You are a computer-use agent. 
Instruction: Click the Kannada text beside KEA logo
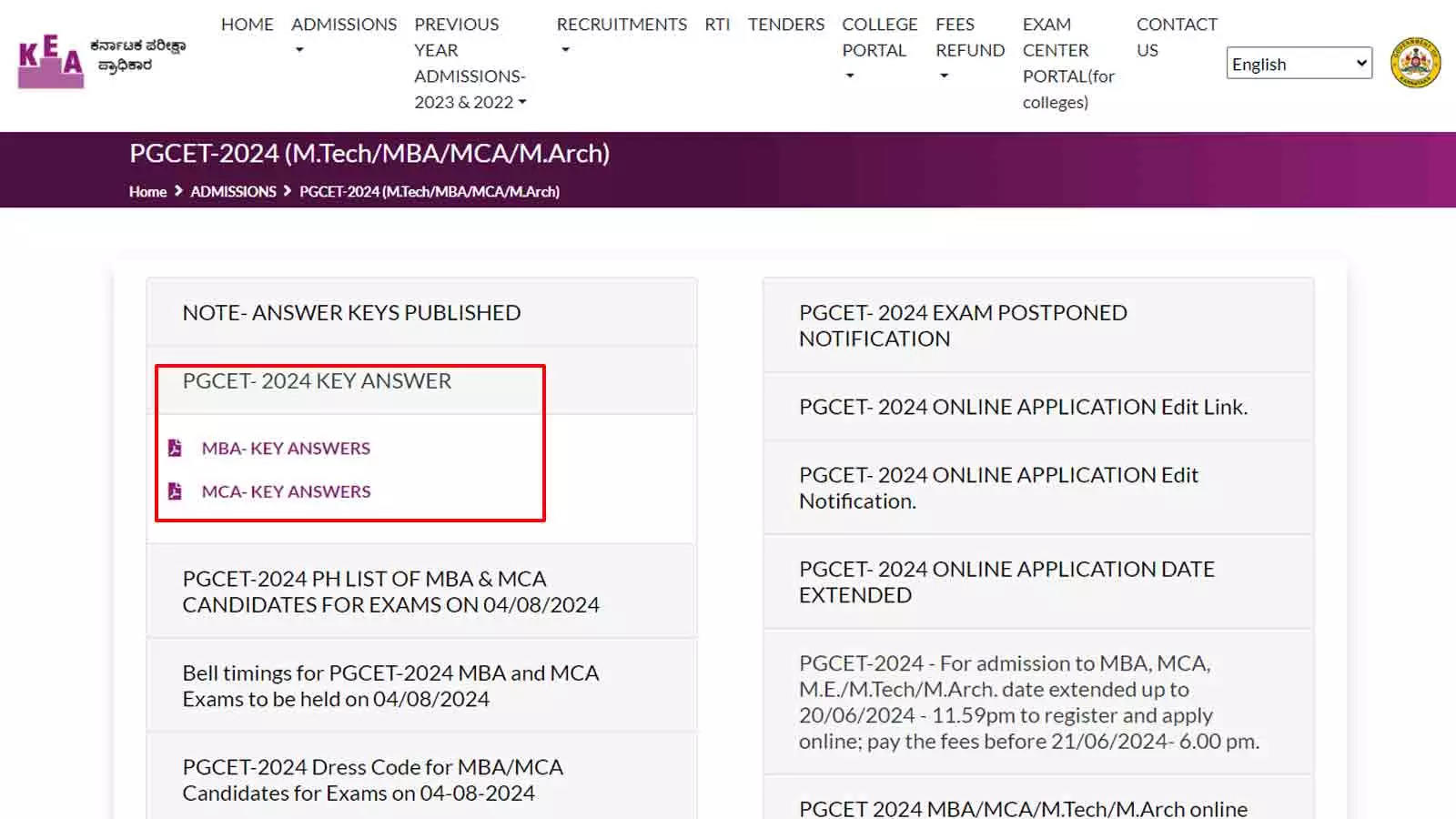click(x=137, y=56)
